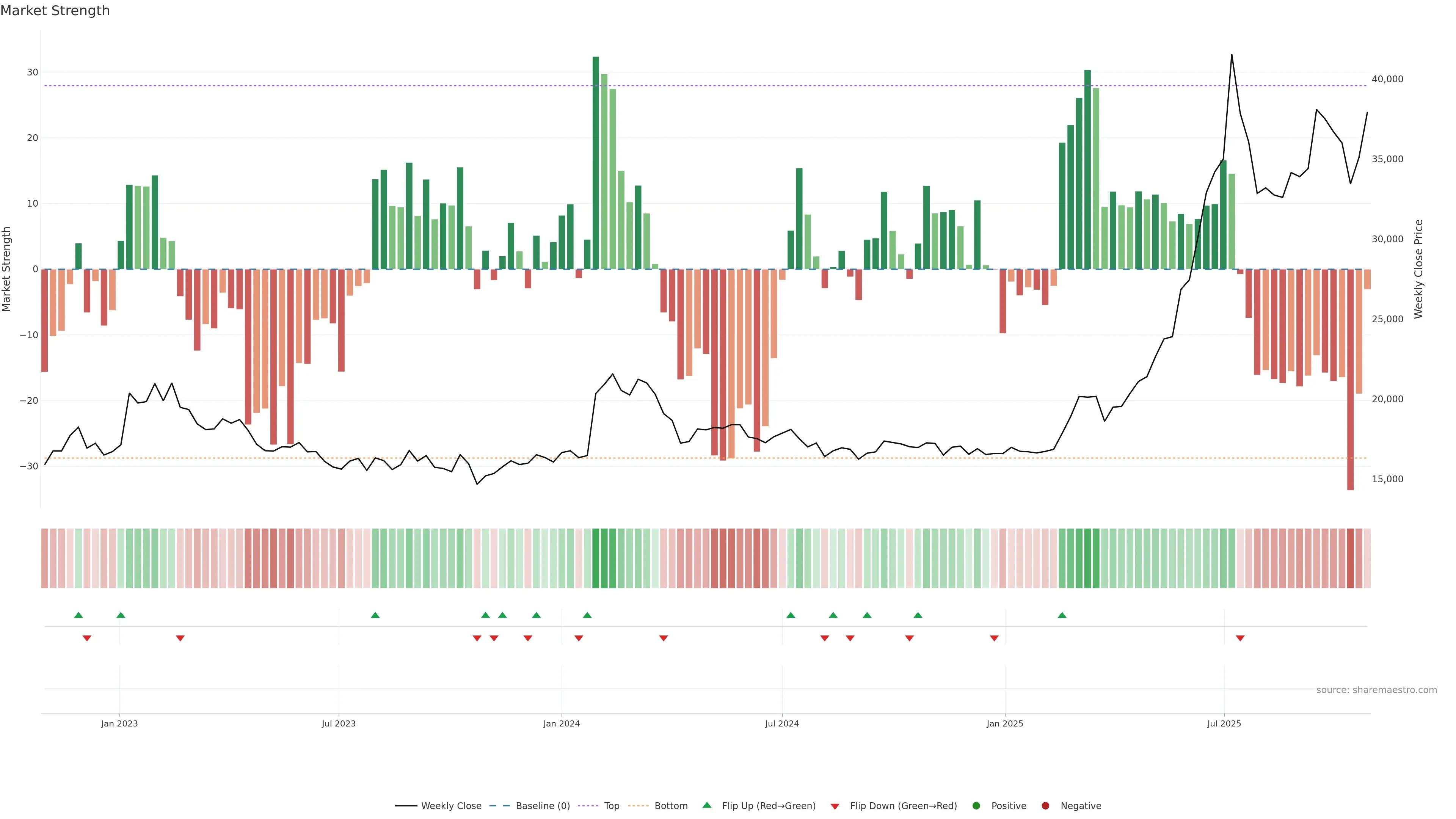Click the green Positive legend circle
Image resolution: width=1456 pixels, height=819 pixels.
[x=976, y=805]
